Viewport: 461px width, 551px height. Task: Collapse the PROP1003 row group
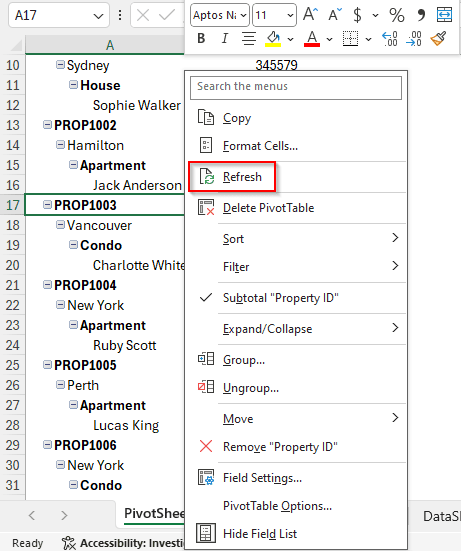tap(47, 205)
